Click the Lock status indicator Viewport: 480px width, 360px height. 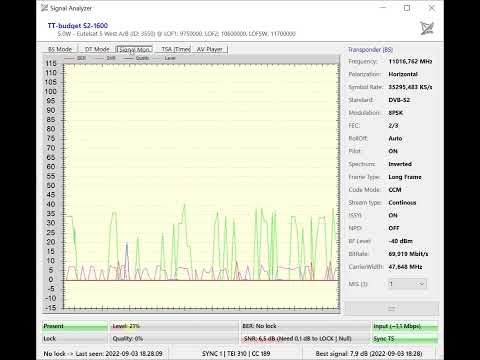(75, 339)
